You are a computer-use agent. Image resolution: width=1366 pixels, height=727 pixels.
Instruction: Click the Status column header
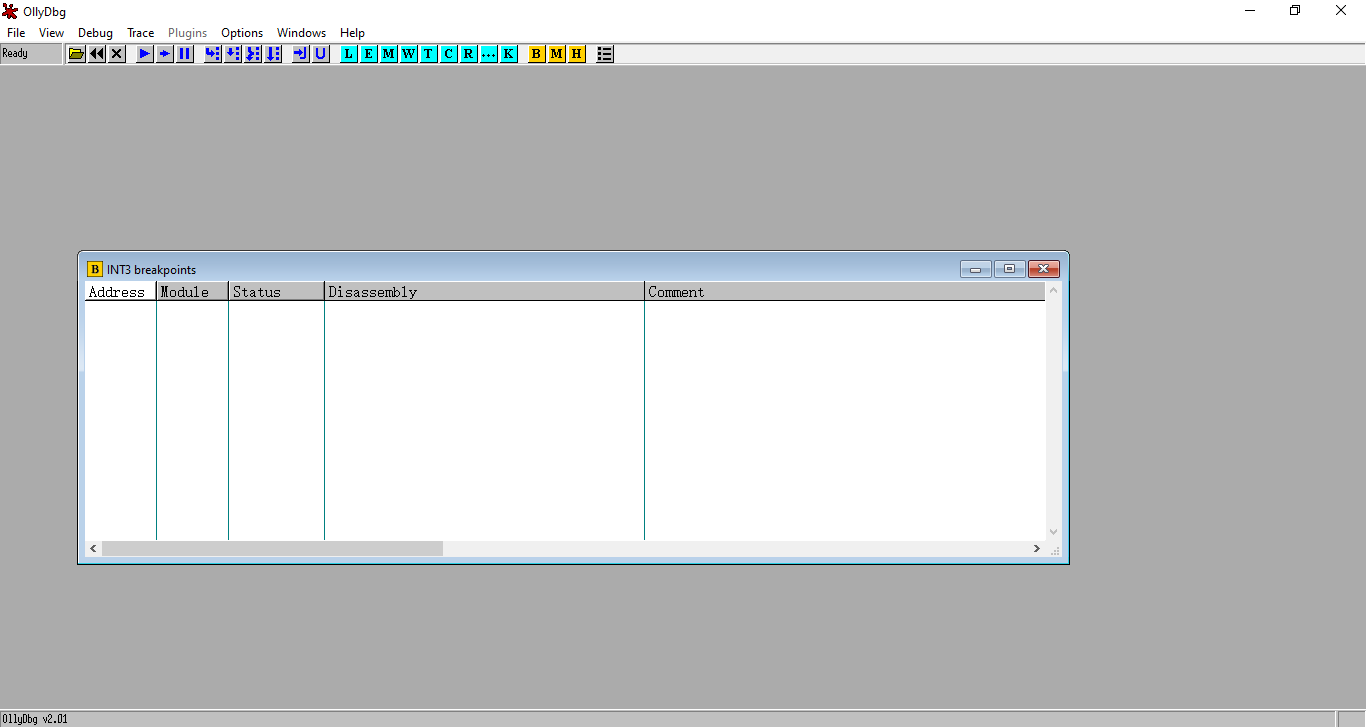(x=277, y=292)
